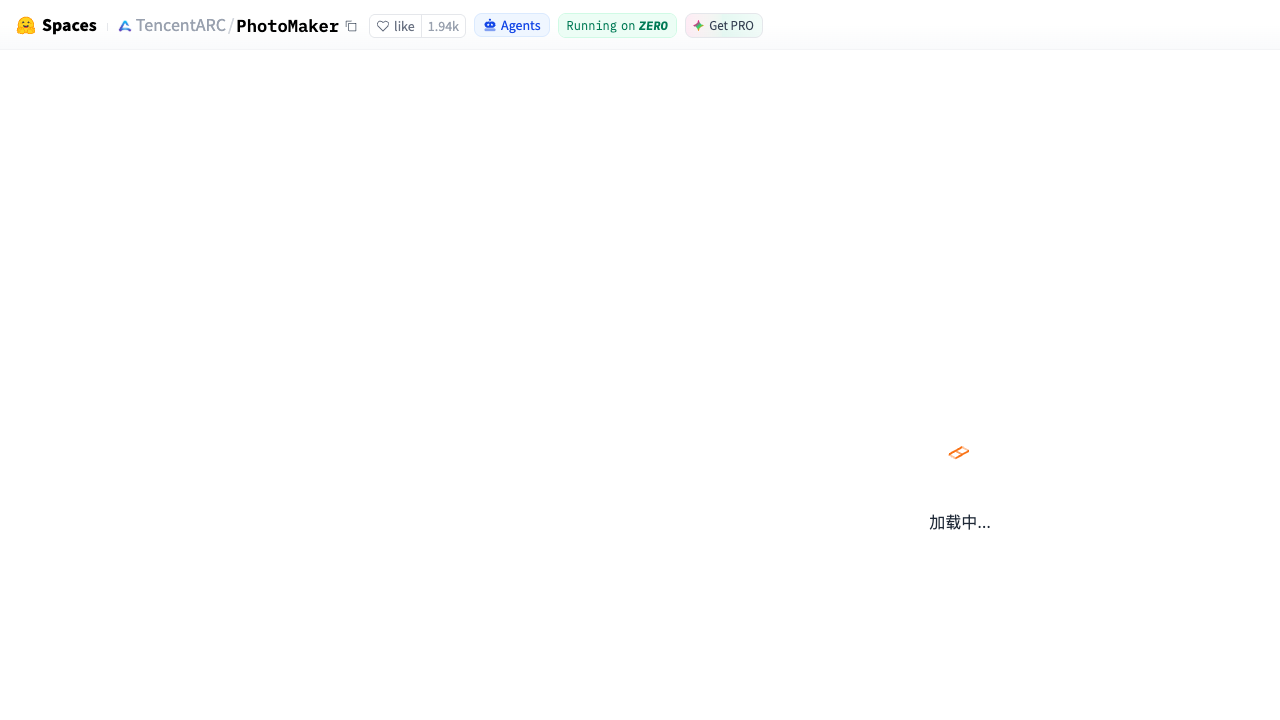Viewport: 1280px width, 720px height.
Task: Like the PhotoMaker space
Action: coord(396,26)
